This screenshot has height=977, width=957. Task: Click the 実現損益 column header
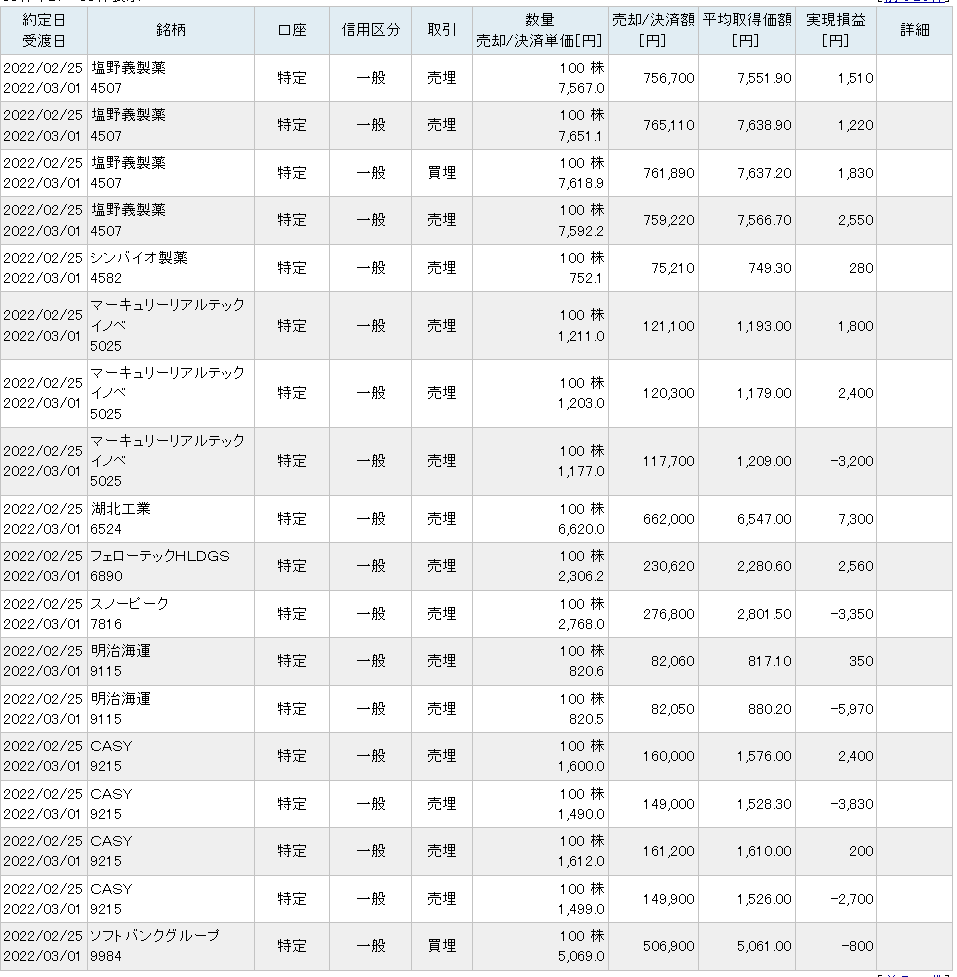pos(836,31)
